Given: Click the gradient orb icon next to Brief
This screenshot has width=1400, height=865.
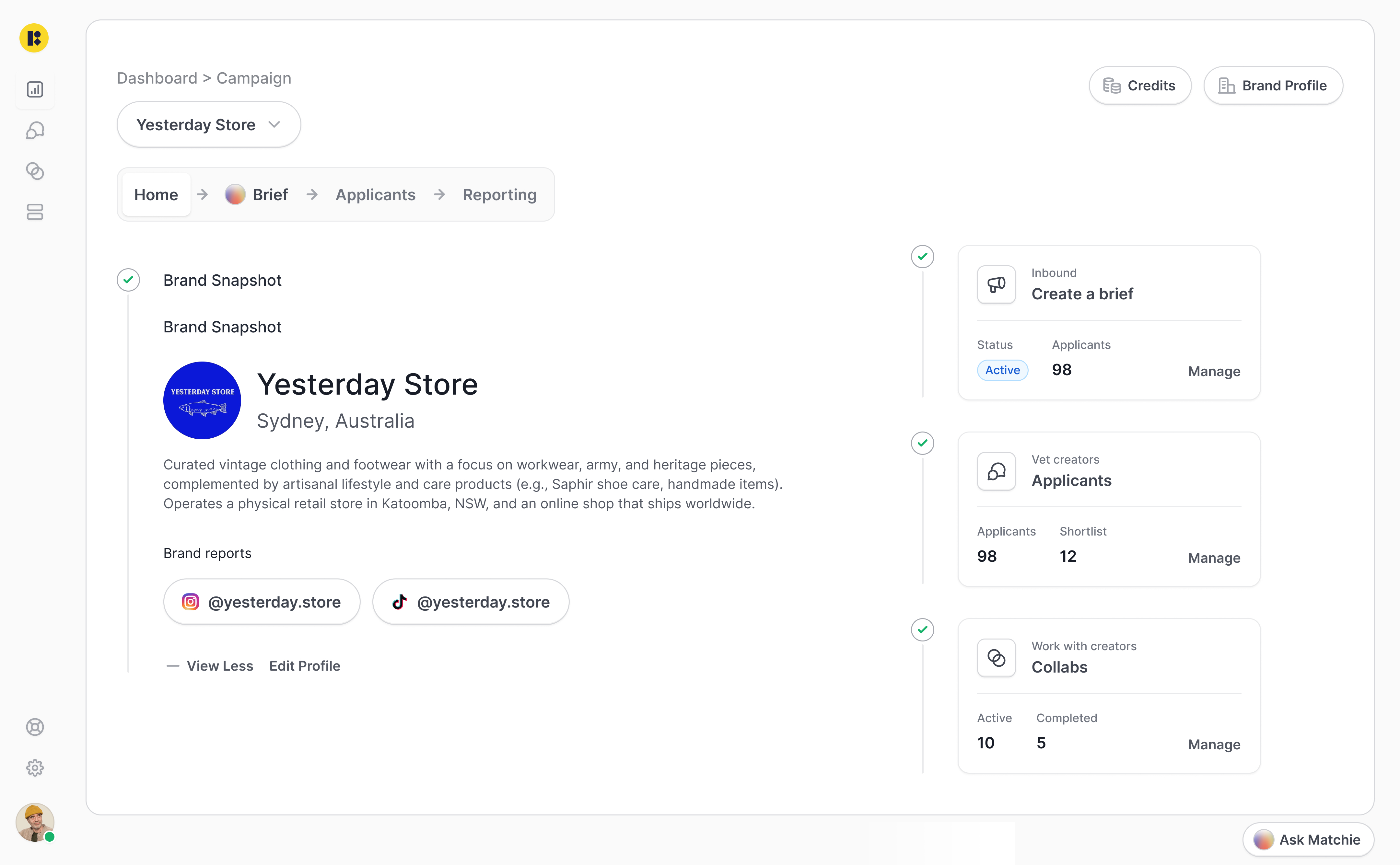Looking at the screenshot, I should 235,194.
